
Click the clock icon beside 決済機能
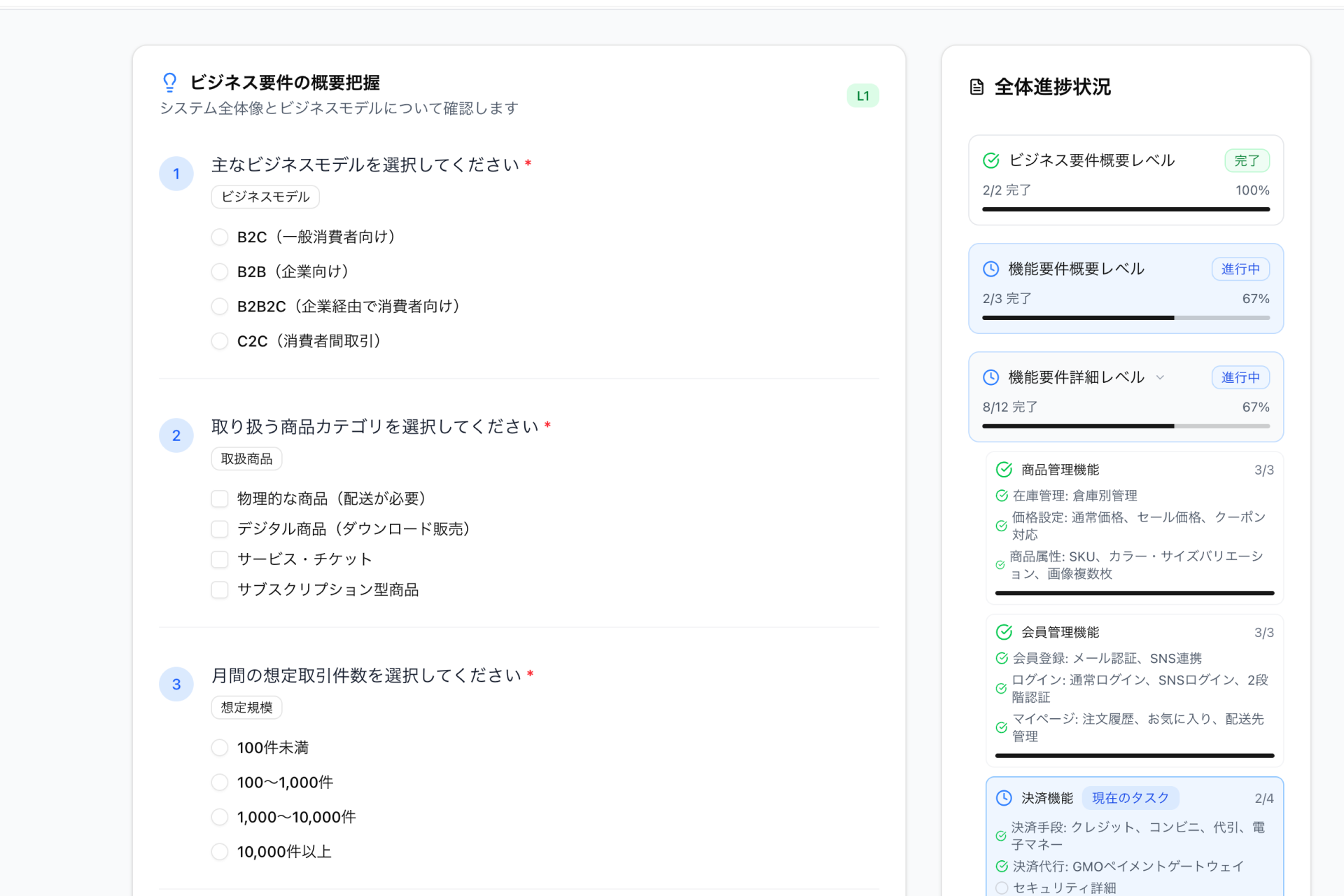1004,797
